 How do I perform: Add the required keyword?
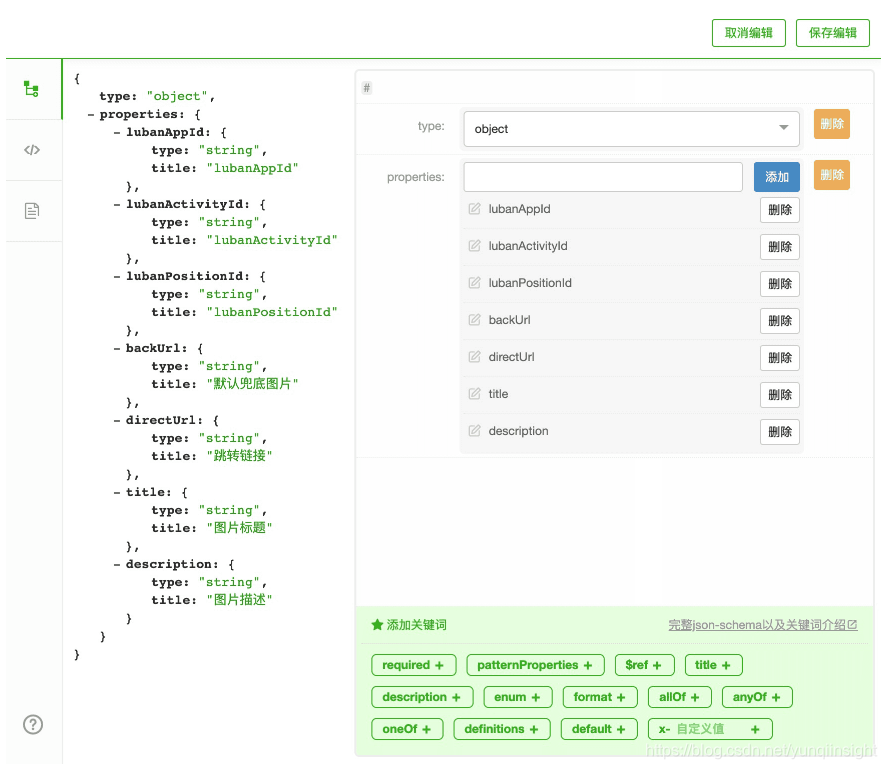[x=414, y=665]
